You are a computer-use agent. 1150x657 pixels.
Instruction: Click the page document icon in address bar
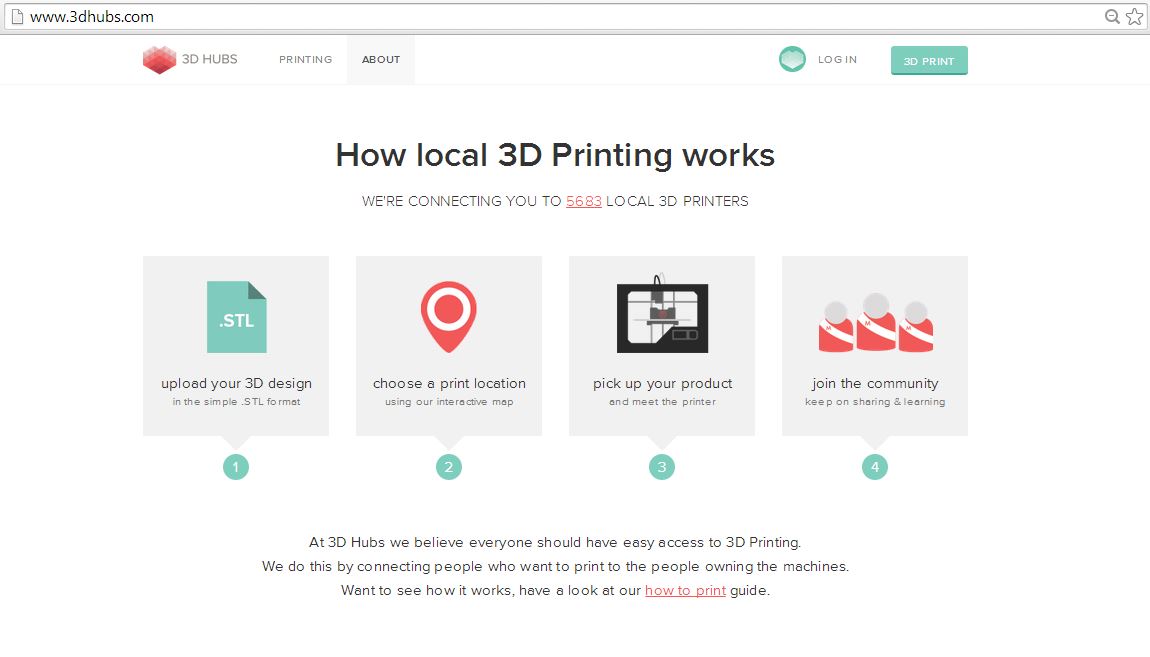[x=17, y=16]
